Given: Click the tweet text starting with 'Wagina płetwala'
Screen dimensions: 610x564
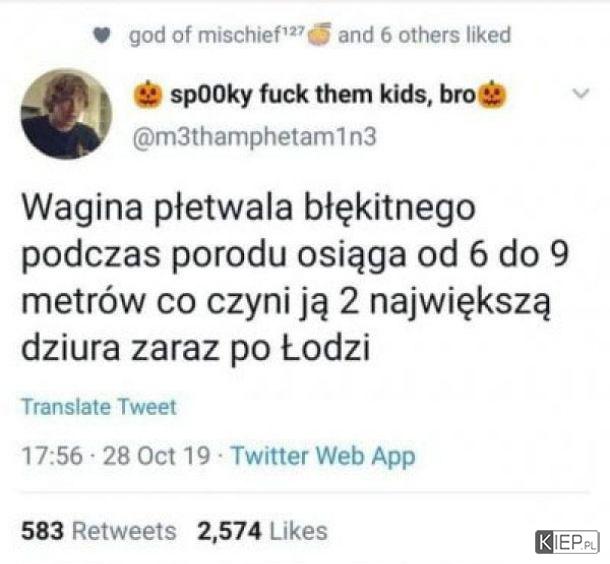Looking at the screenshot, I should 296,277.
